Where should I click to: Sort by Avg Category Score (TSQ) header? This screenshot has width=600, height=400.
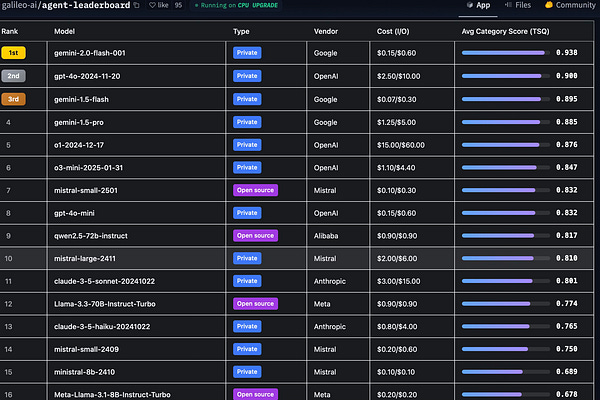pos(505,31)
